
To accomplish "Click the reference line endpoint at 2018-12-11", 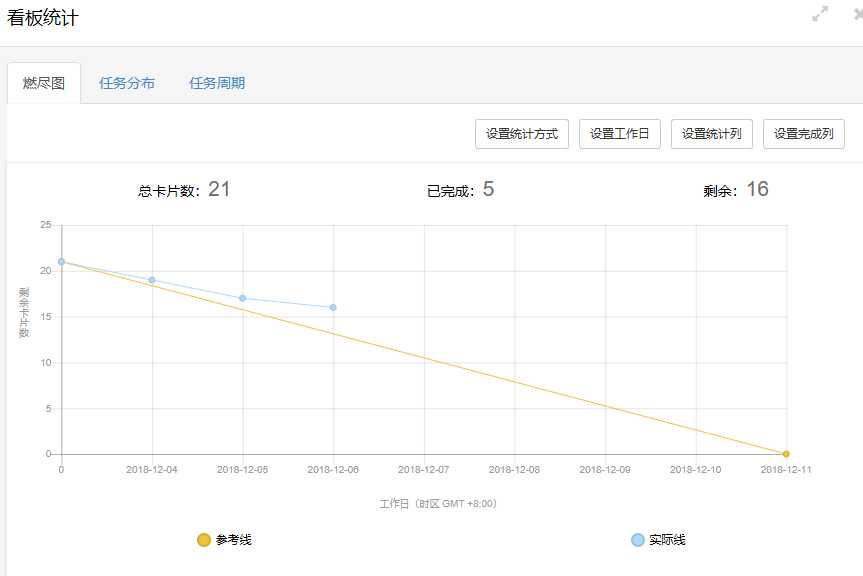I will point(786,454).
